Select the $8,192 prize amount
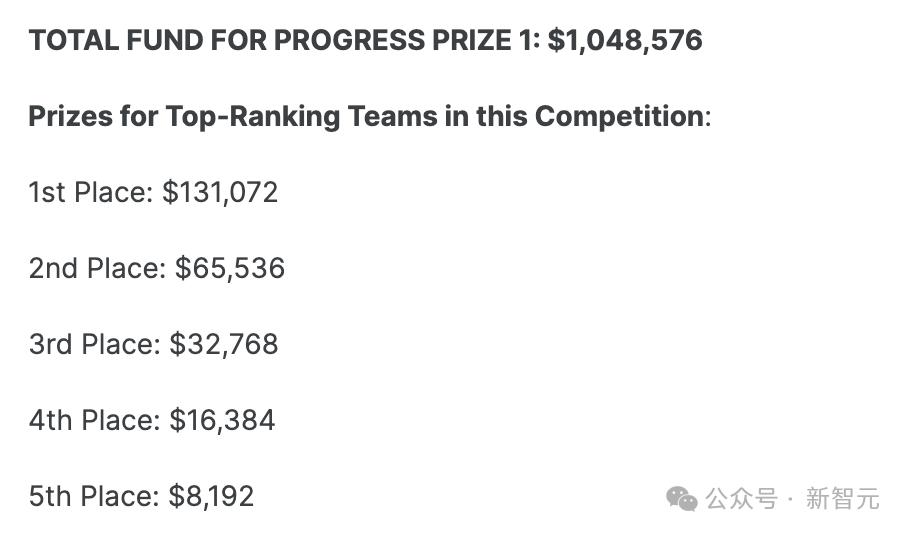The height and width of the screenshot is (534, 908). click(x=211, y=496)
